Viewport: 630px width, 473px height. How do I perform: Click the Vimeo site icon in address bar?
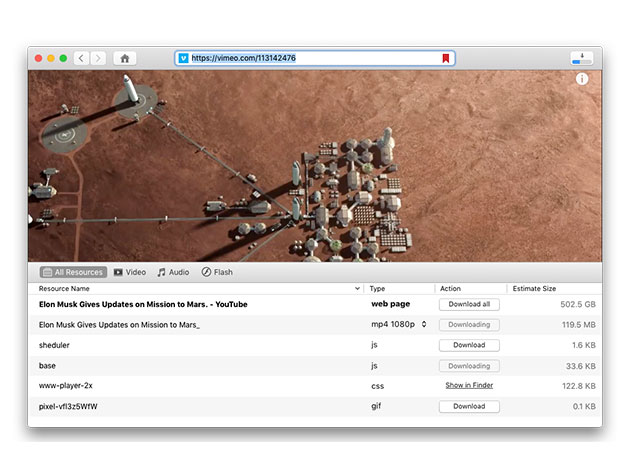coord(183,58)
